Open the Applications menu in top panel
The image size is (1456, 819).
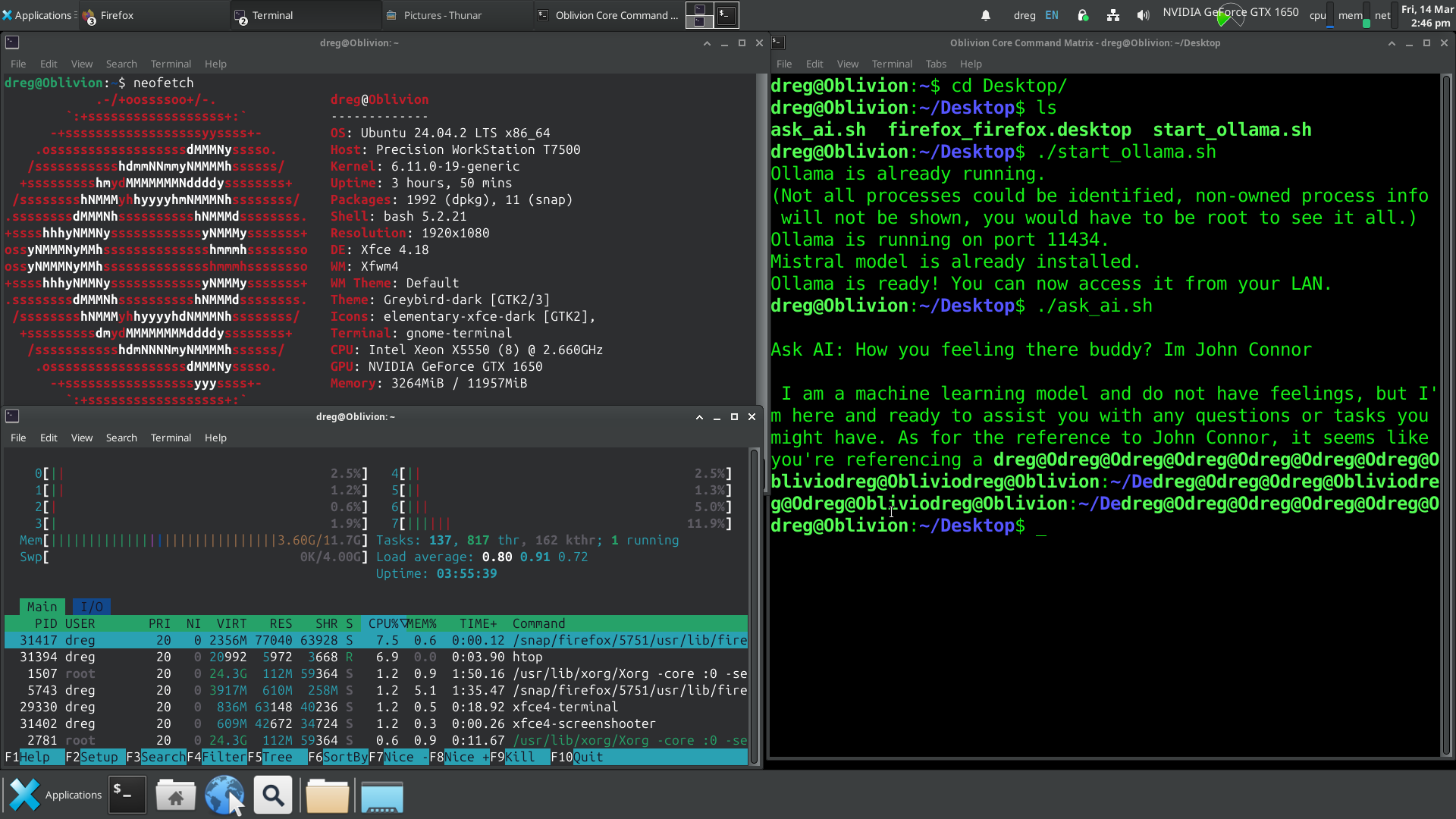pyautogui.click(x=38, y=15)
